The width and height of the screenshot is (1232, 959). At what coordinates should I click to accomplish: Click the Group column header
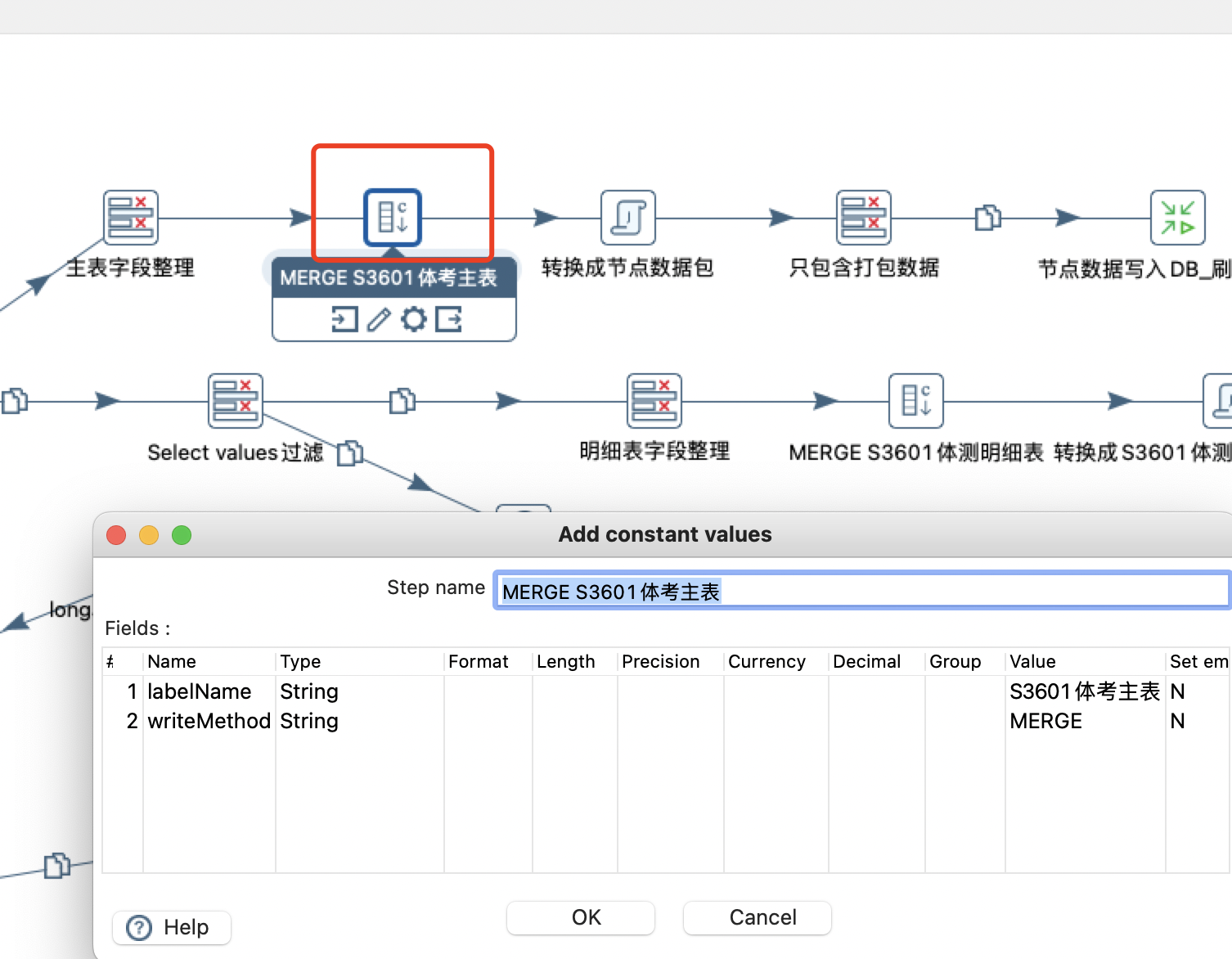click(x=965, y=661)
